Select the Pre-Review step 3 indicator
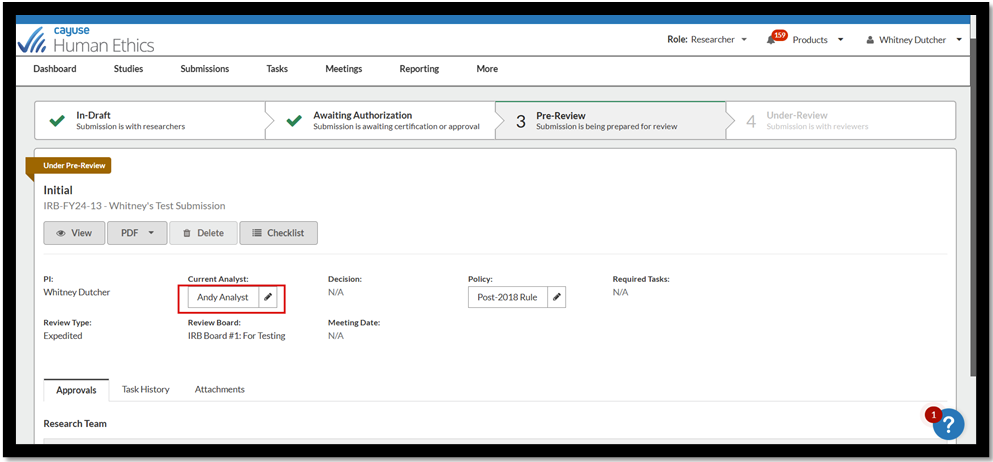 coord(521,122)
